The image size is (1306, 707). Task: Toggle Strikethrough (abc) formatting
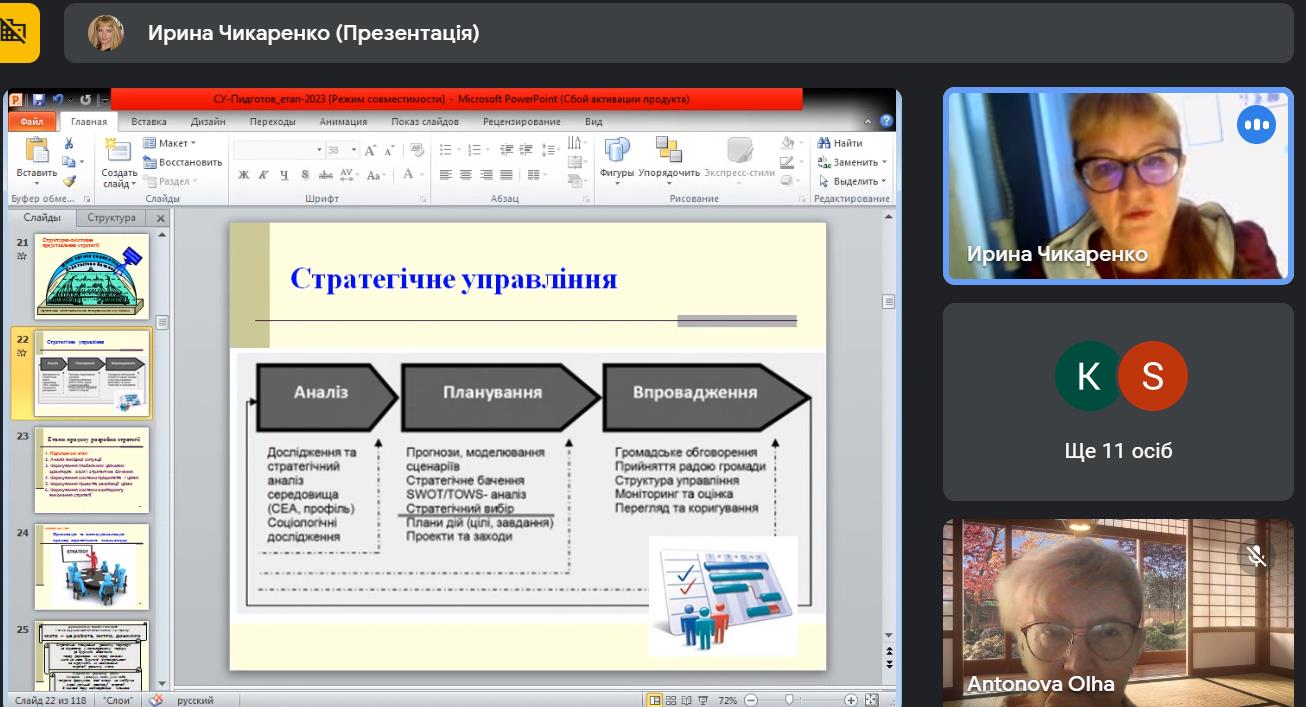[x=325, y=175]
